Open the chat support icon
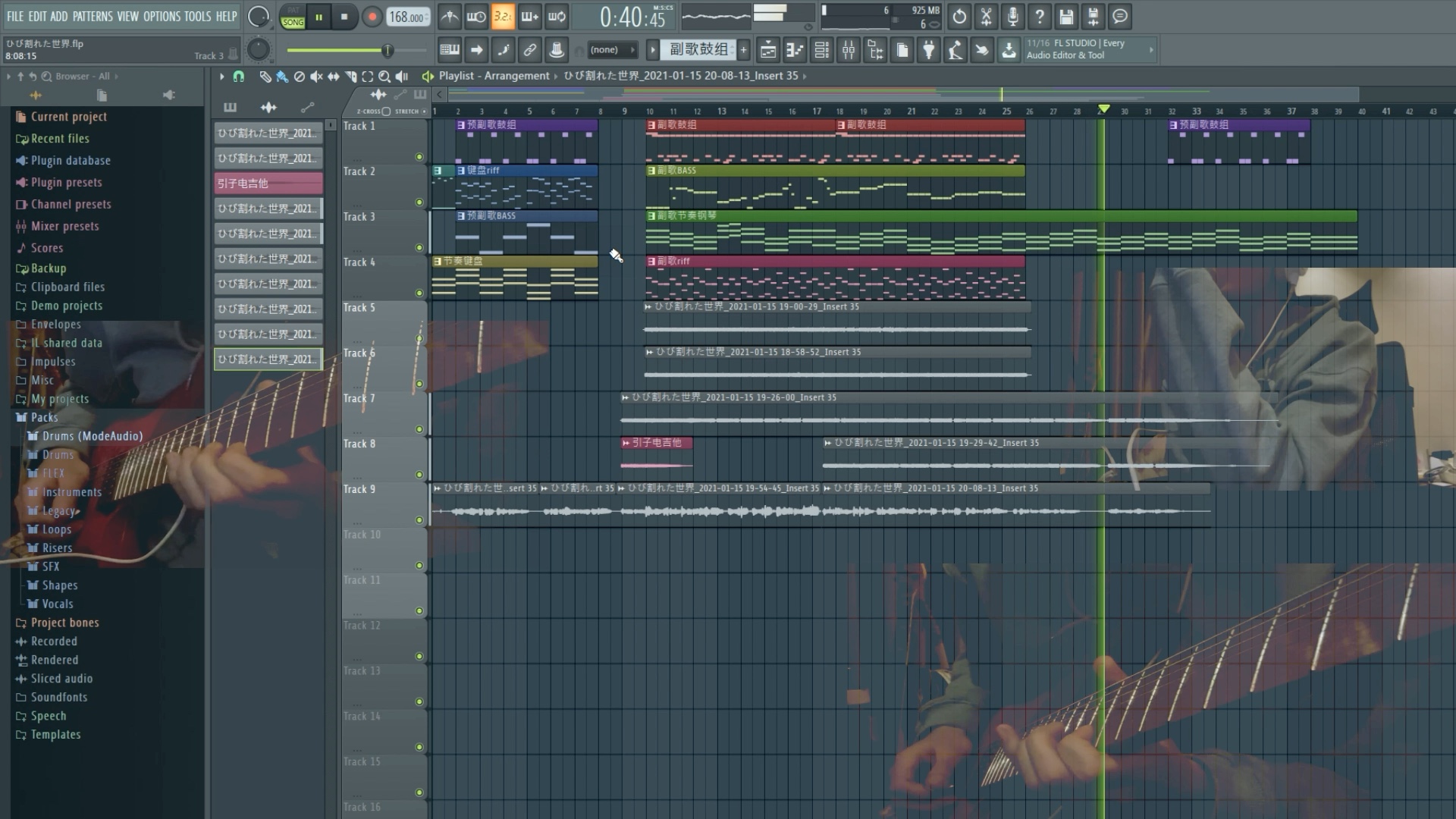This screenshot has width=1456, height=819. pos(1120,16)
